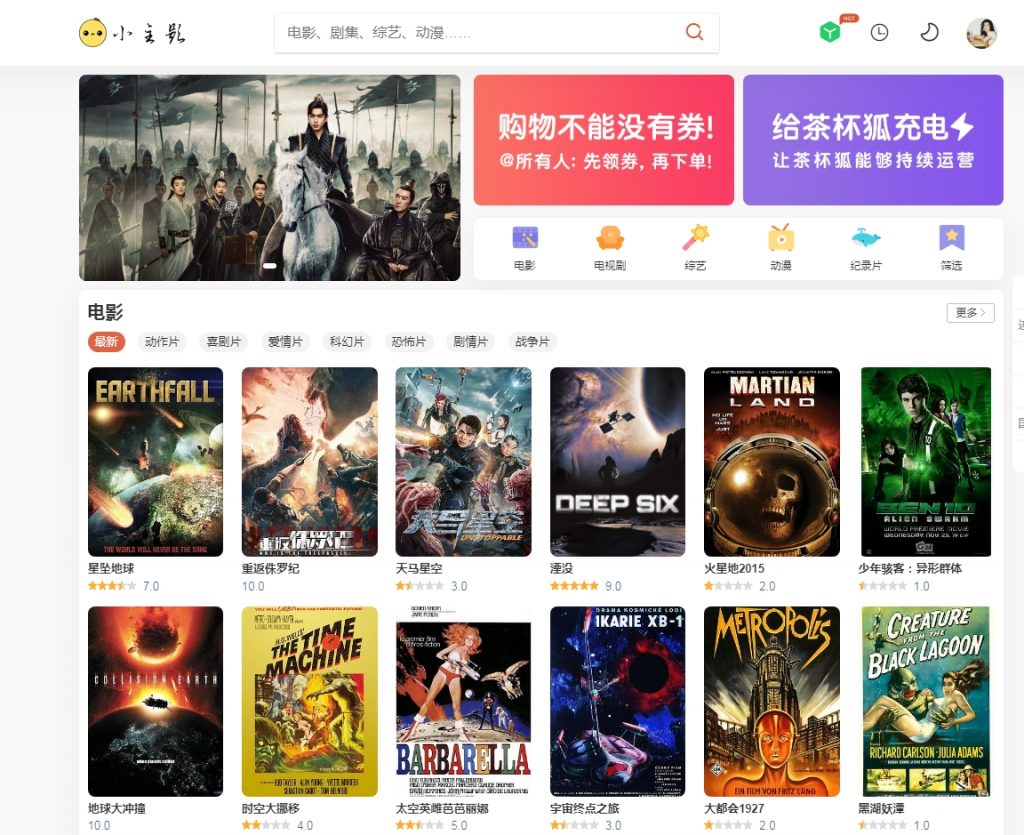Click the 地球大冲撞 title link

click(117, 808)
